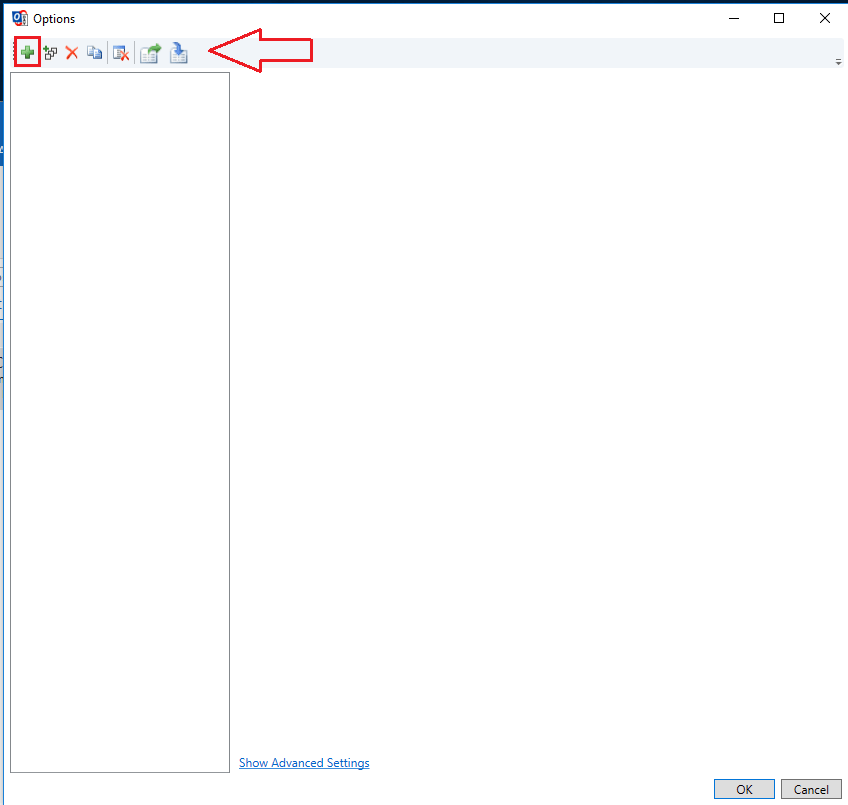Click the green plus add button
The width and height of the screenshot is (848, 805).
click(x=27, y=52)
